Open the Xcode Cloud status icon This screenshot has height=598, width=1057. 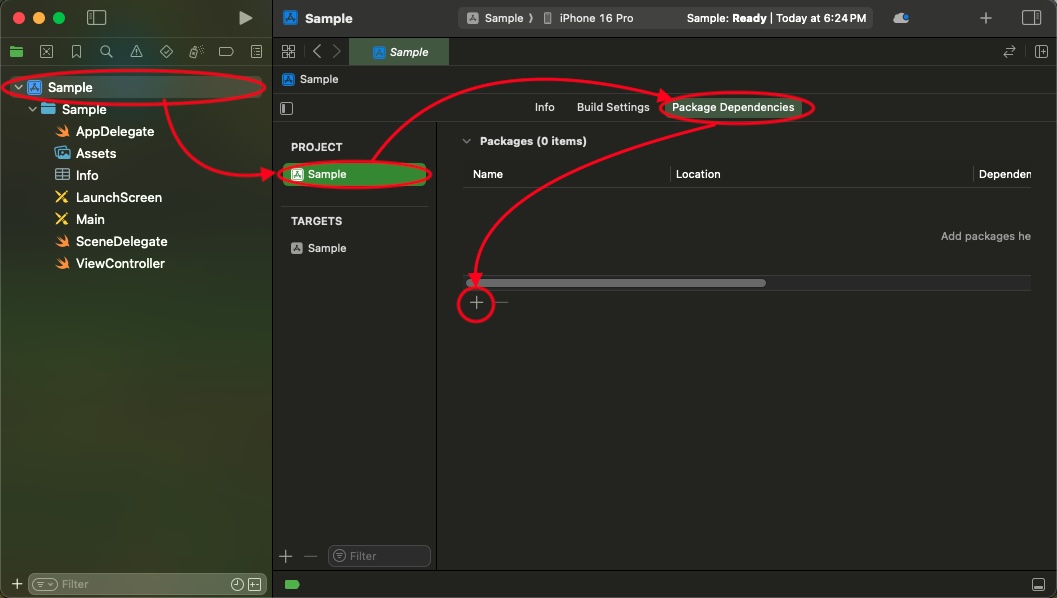pos(900,18)
